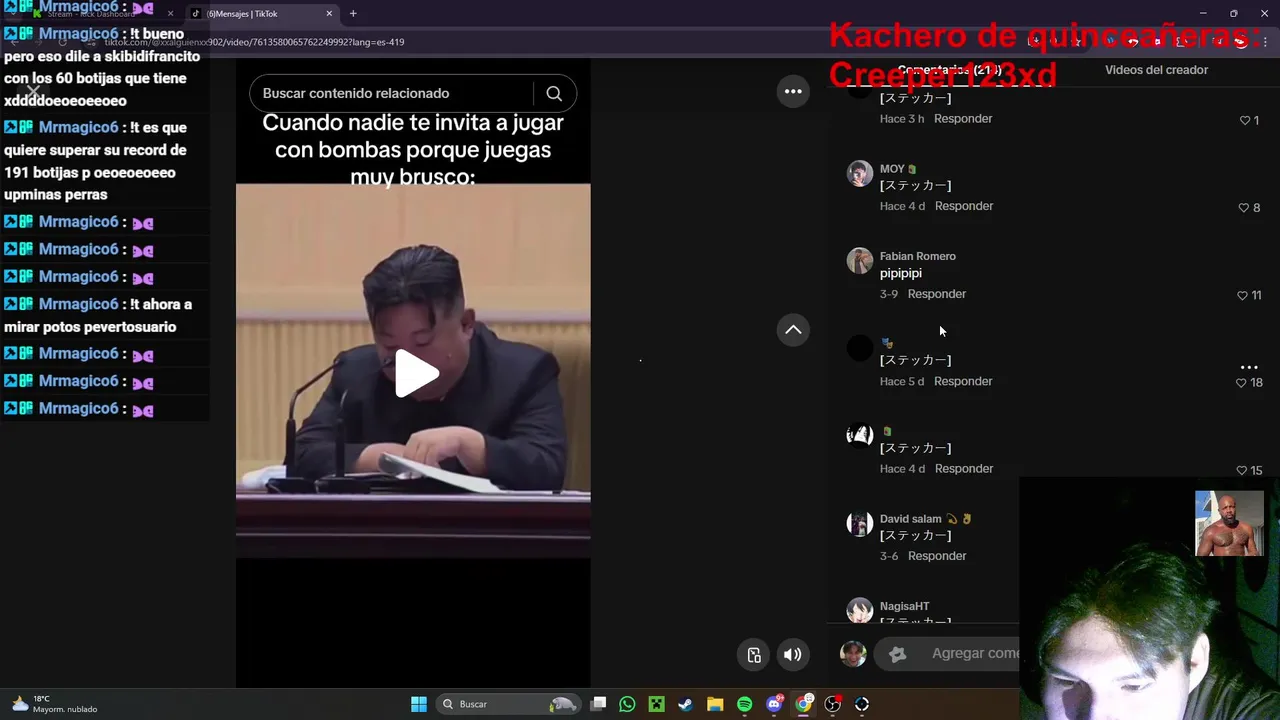The height and width of the screenshot is (720, 1280).
Task: Reply to David salam's comment
Action: click(x=937, y=556)
